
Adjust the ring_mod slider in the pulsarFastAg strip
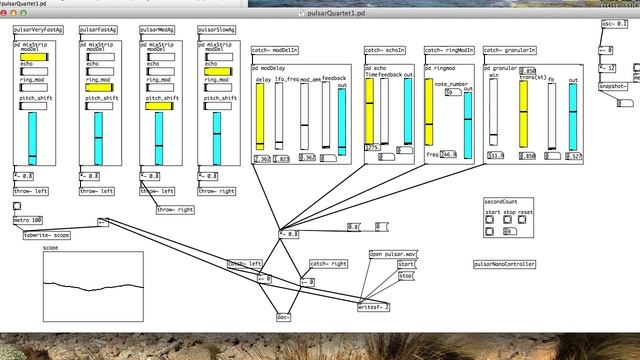[x=99, y=87]
